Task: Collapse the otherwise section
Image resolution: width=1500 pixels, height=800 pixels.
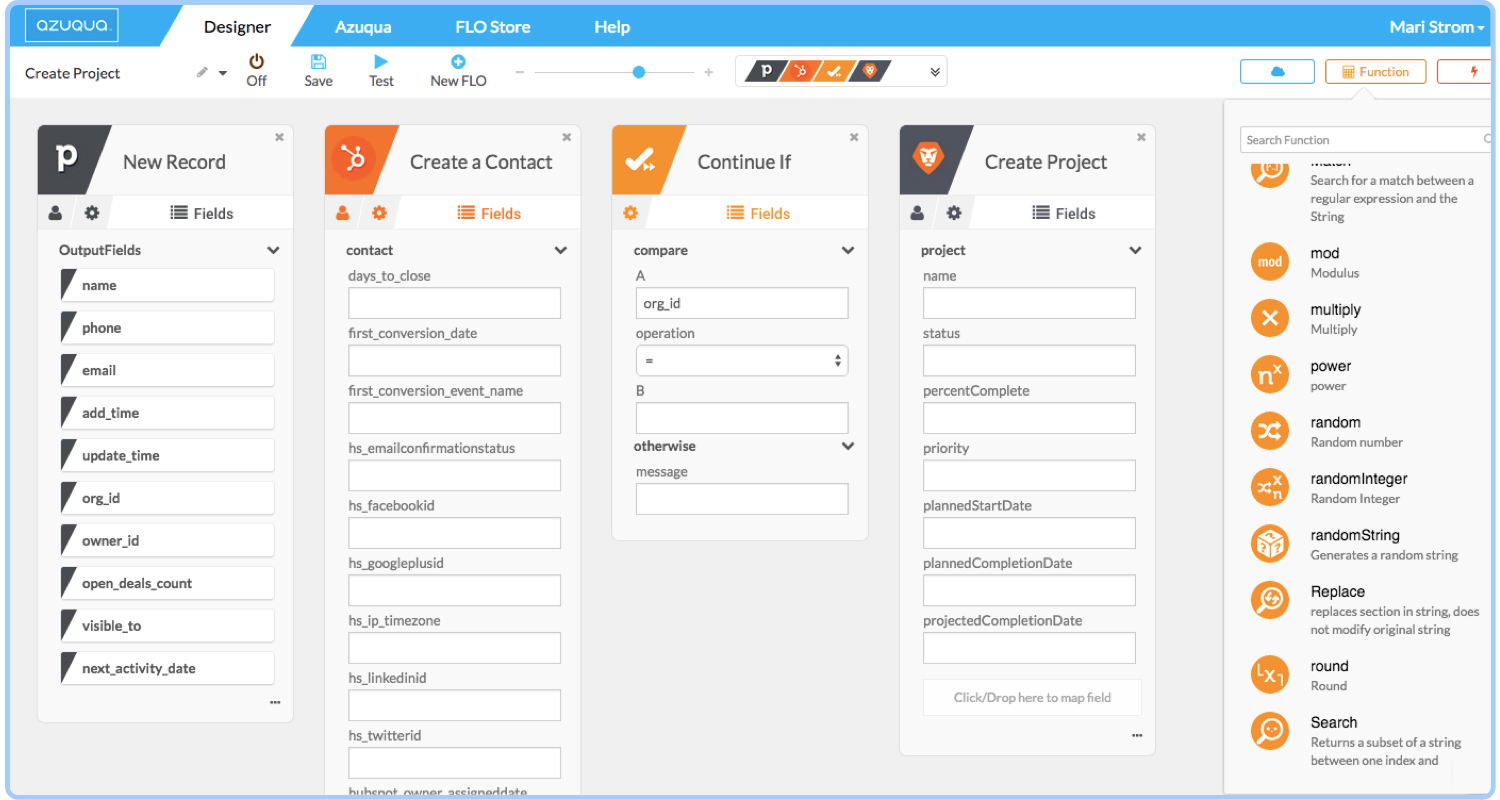Action: [848, 446]
